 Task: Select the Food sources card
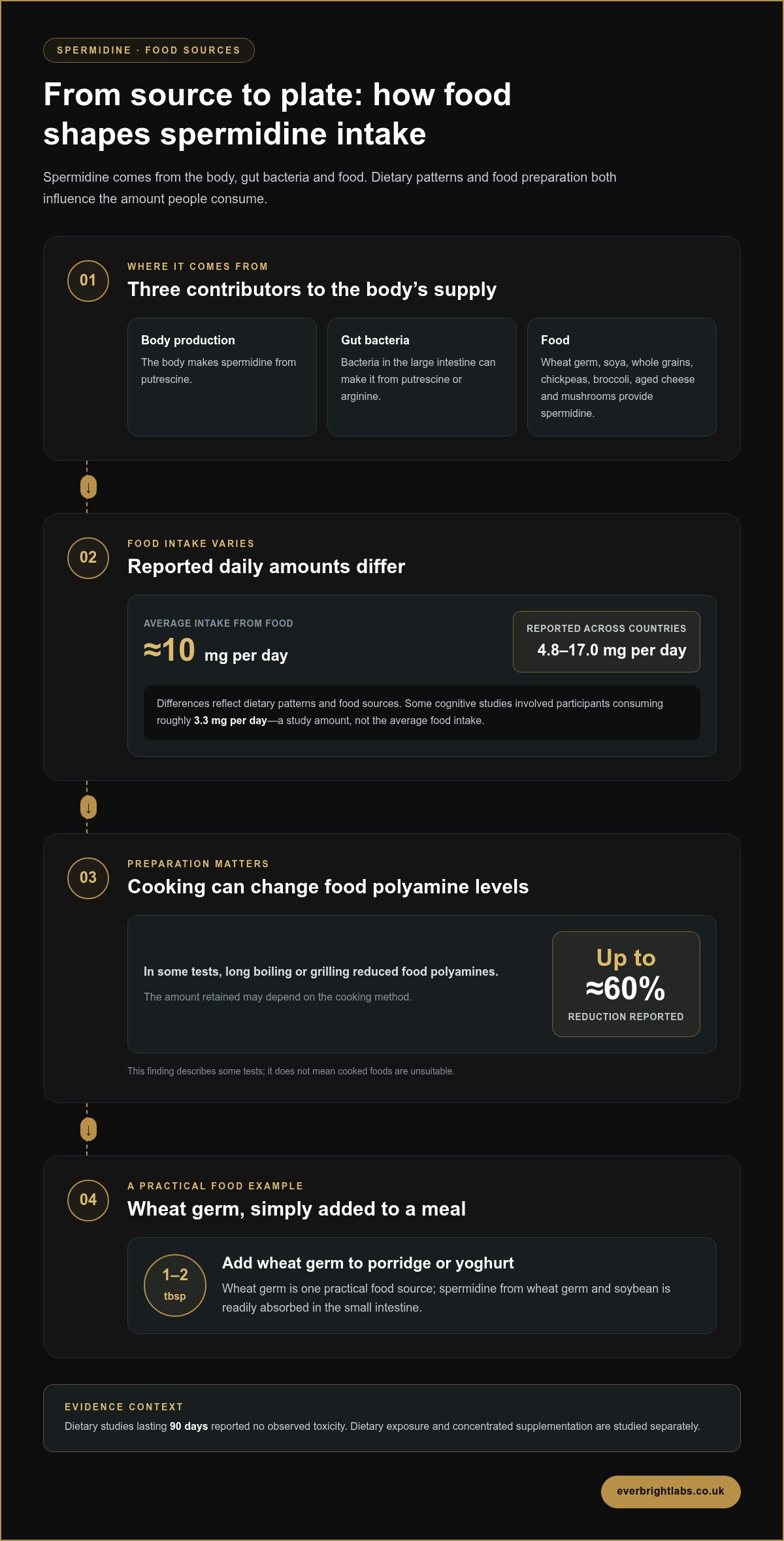(622, 377)
